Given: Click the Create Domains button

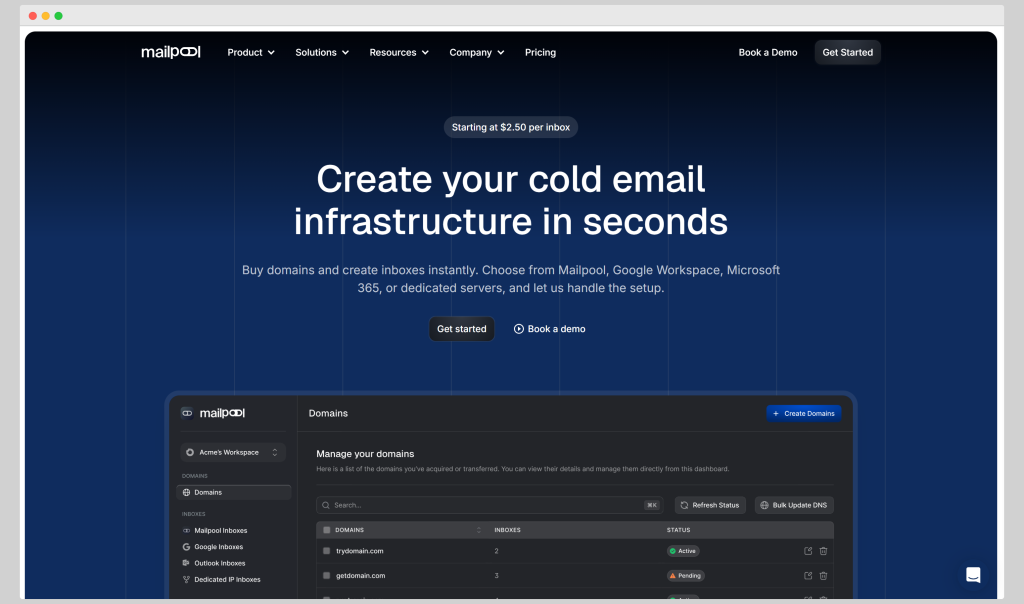Looking at the screenshot, I should tap(803, 413).
